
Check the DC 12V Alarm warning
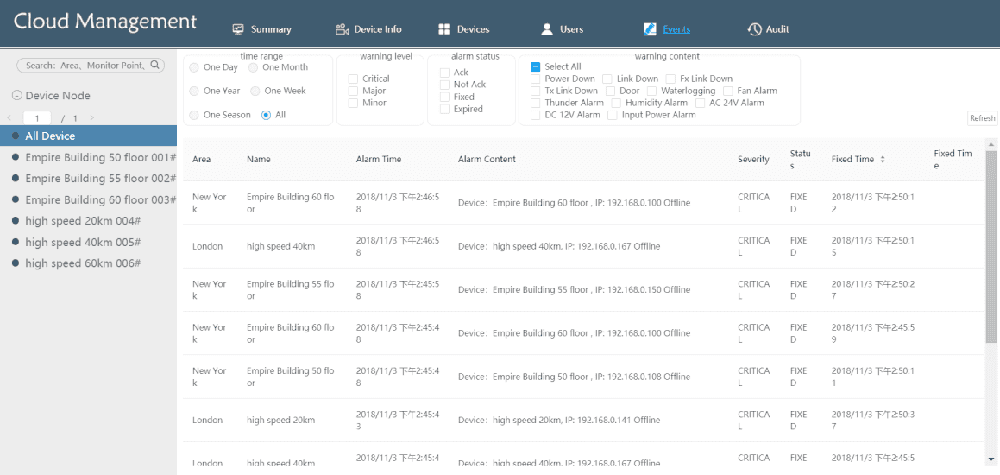536,115
